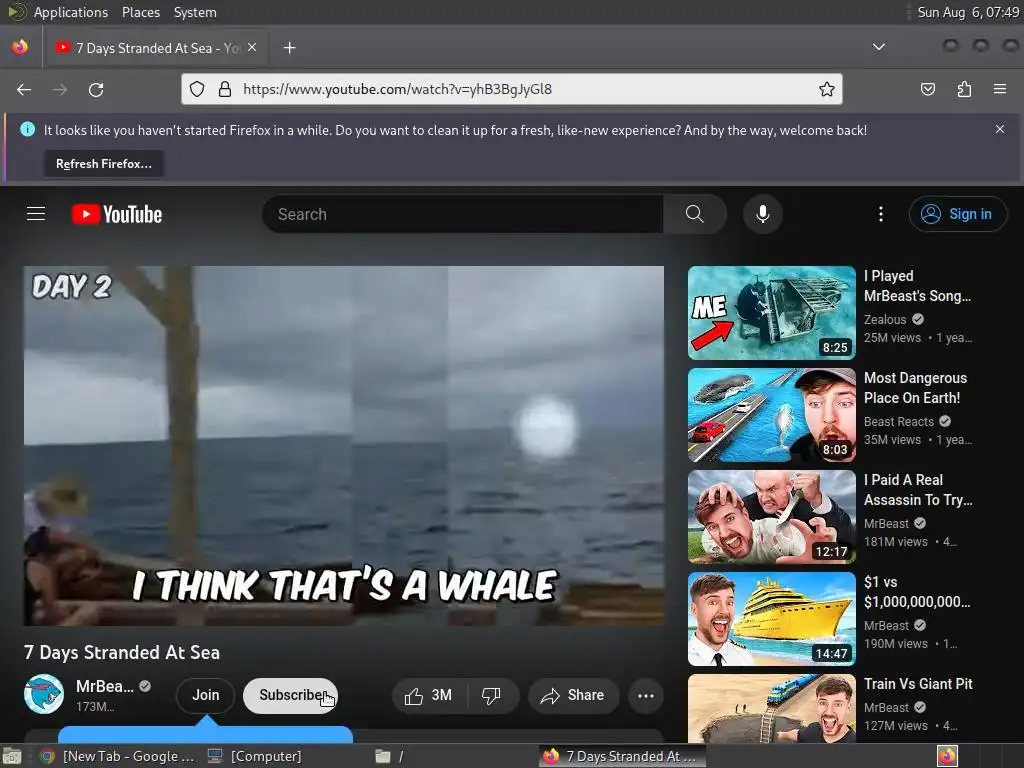
Task: Click the Beast Reacts channel name
Action: click(x=899, y=422)
